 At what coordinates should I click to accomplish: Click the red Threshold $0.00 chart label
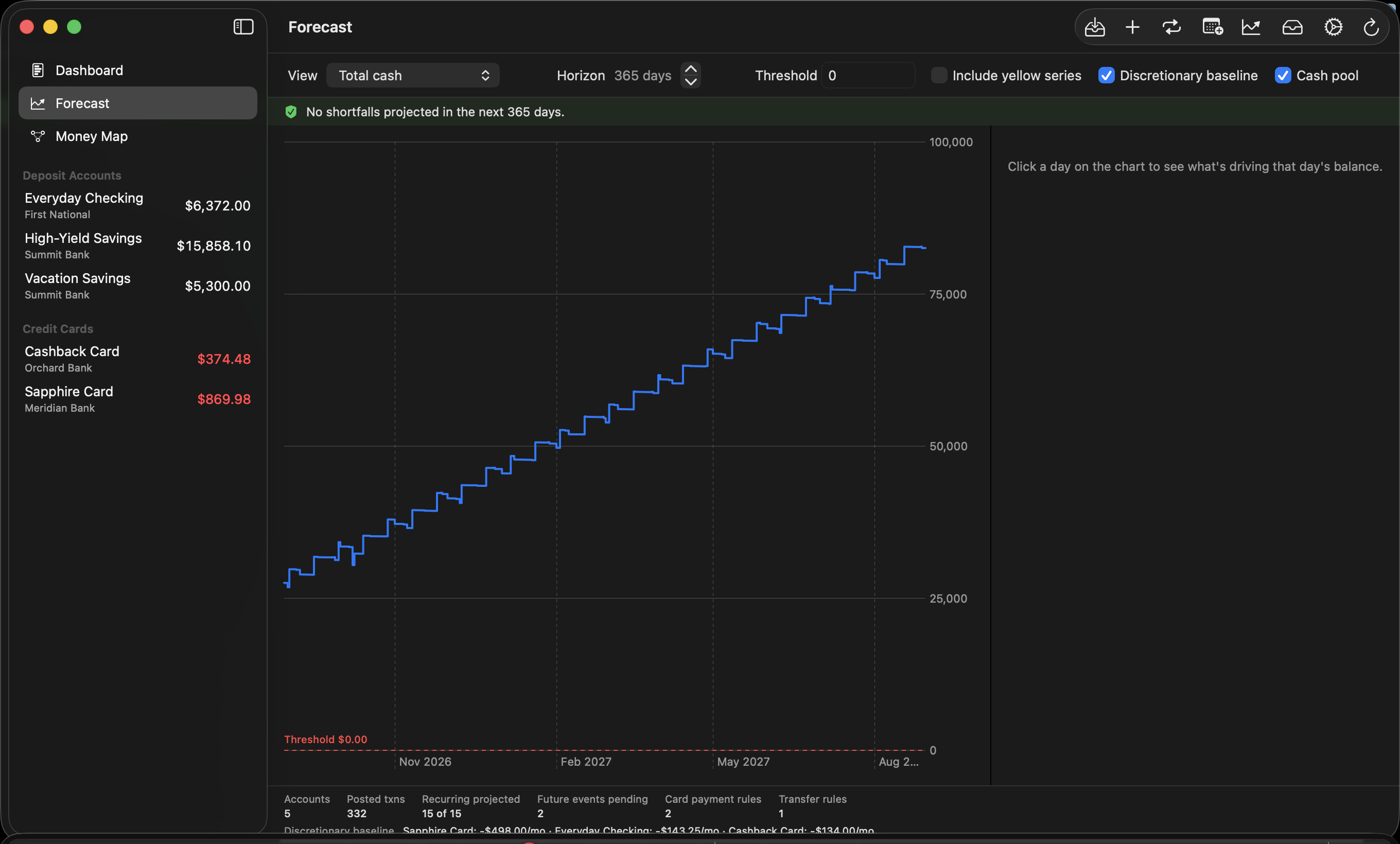click(x=325, y=740)
